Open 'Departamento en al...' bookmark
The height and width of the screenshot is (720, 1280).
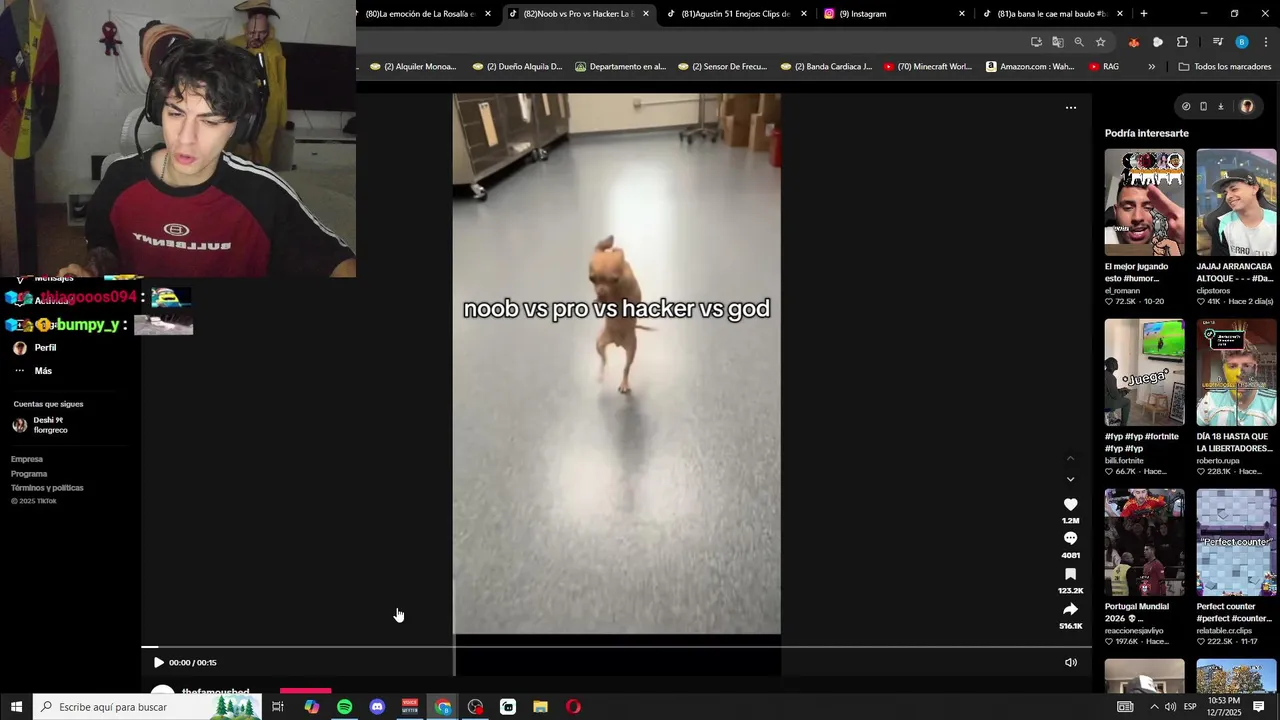[620, 67]
